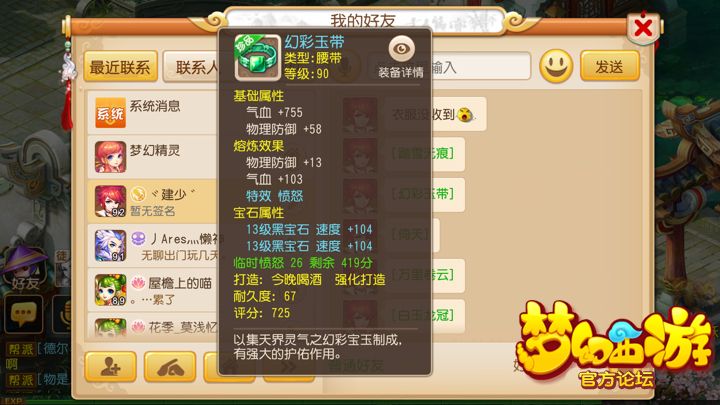This screenshot has height=405, width=720.
Task: Click the add friend icon button
Action: [x=111, y=366]
